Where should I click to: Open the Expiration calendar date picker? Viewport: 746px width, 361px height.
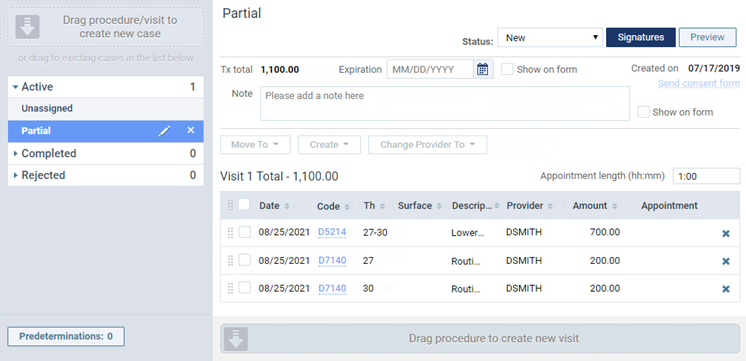(x=483, y=69)
